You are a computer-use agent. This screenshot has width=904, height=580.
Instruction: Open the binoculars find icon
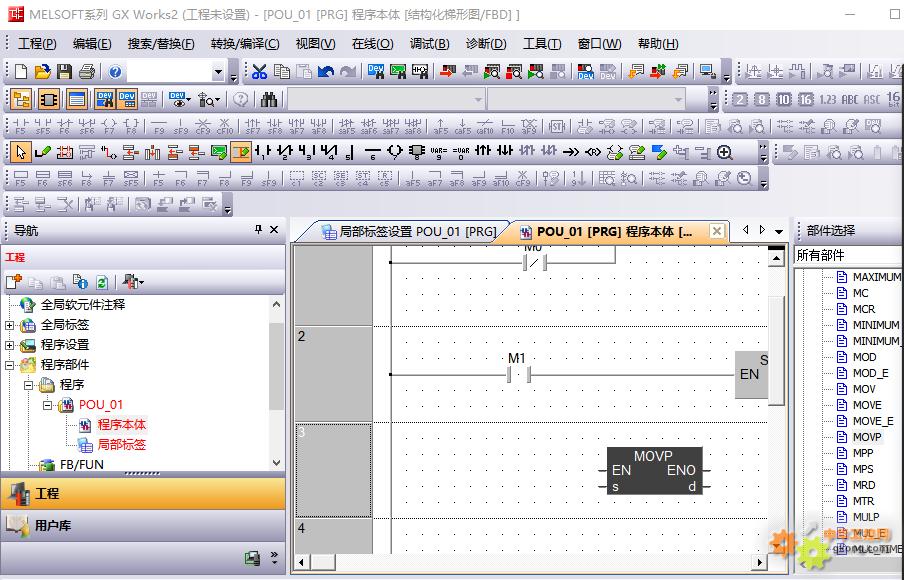coord(269,100)
